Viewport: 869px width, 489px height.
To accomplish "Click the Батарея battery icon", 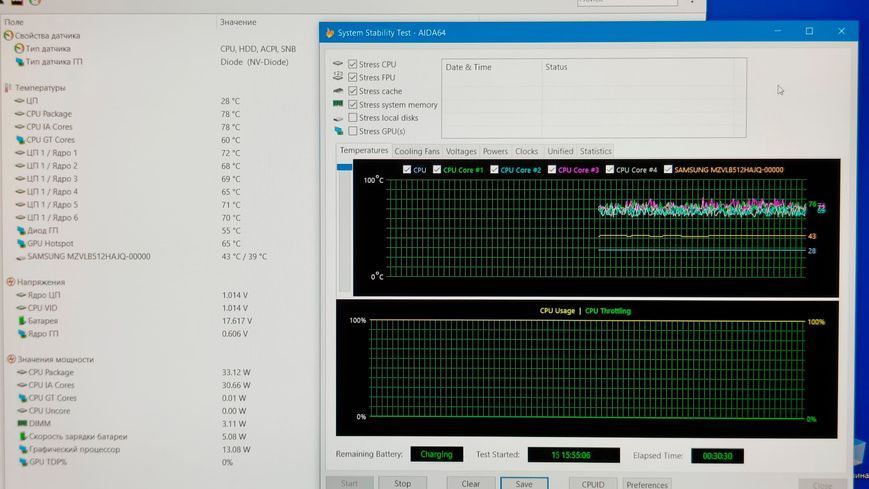I will (22, 320).
